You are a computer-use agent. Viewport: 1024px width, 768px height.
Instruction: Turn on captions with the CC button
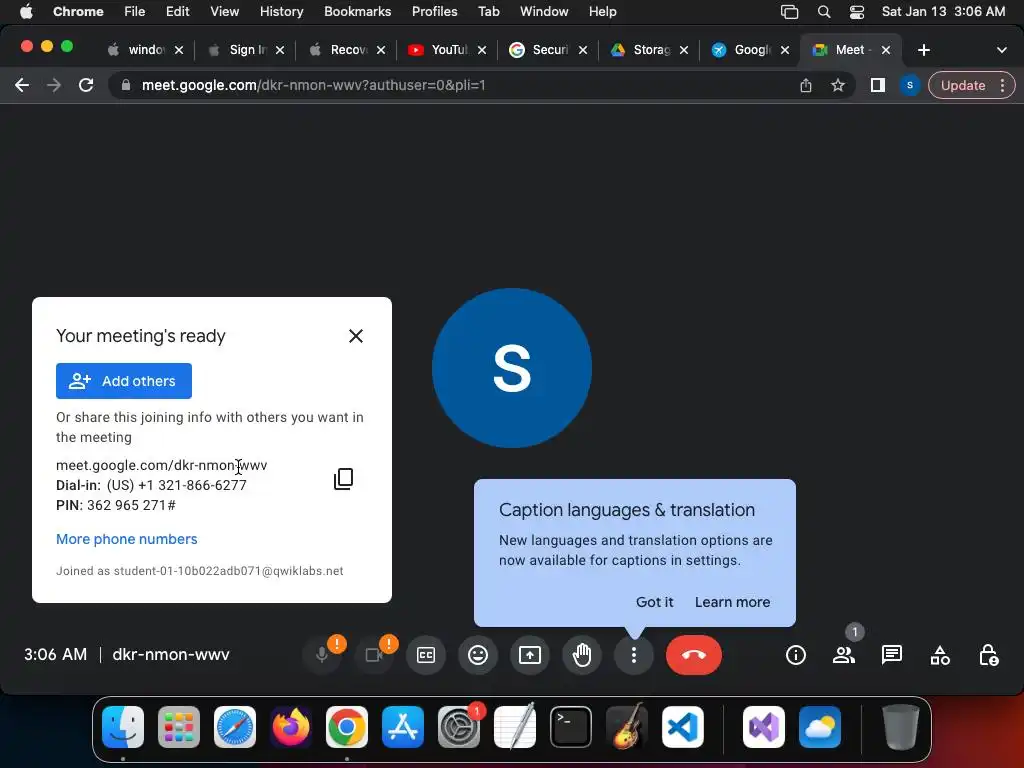pos(426,654)
